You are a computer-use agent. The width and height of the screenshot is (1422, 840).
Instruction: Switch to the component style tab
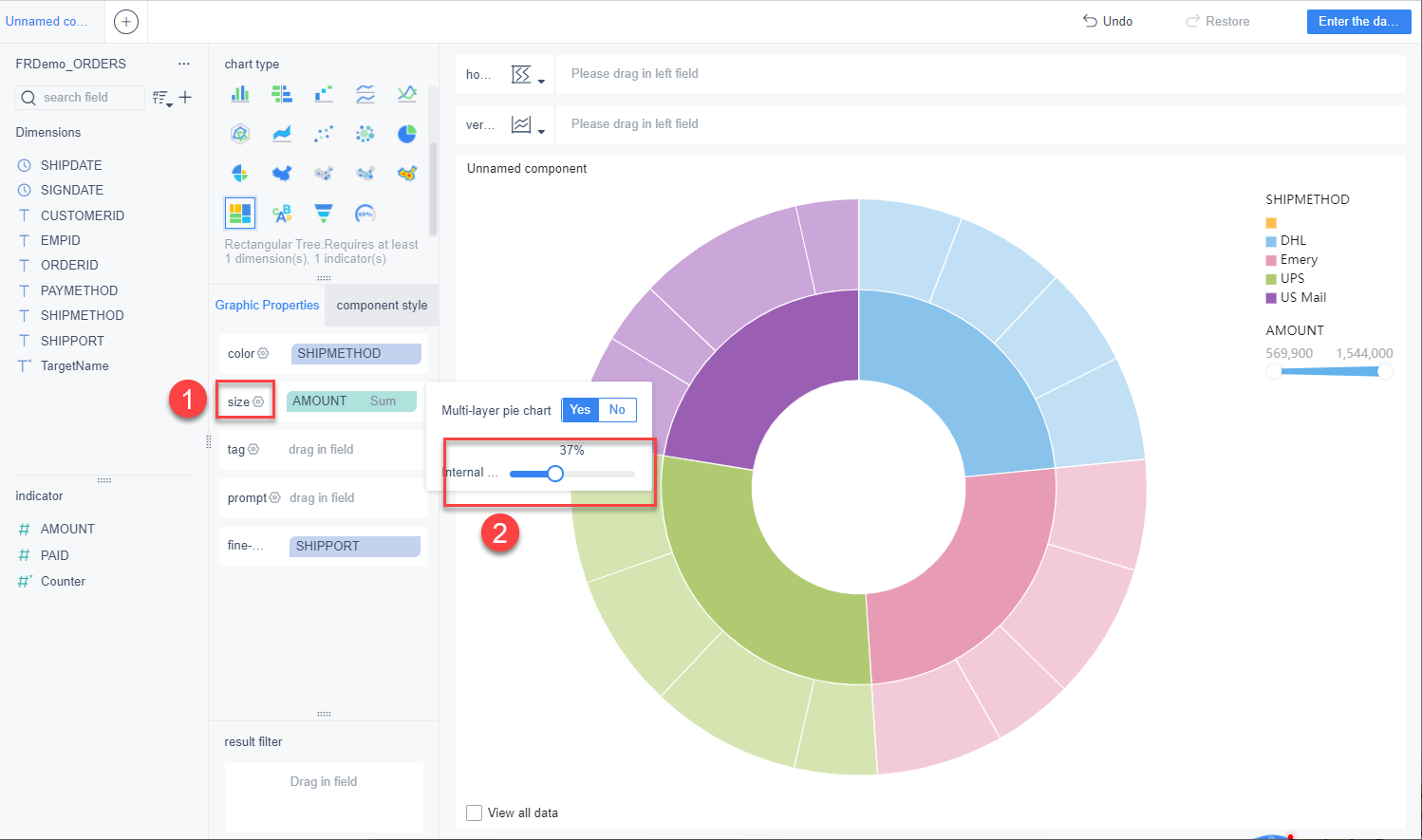click(x=382, y=305)
